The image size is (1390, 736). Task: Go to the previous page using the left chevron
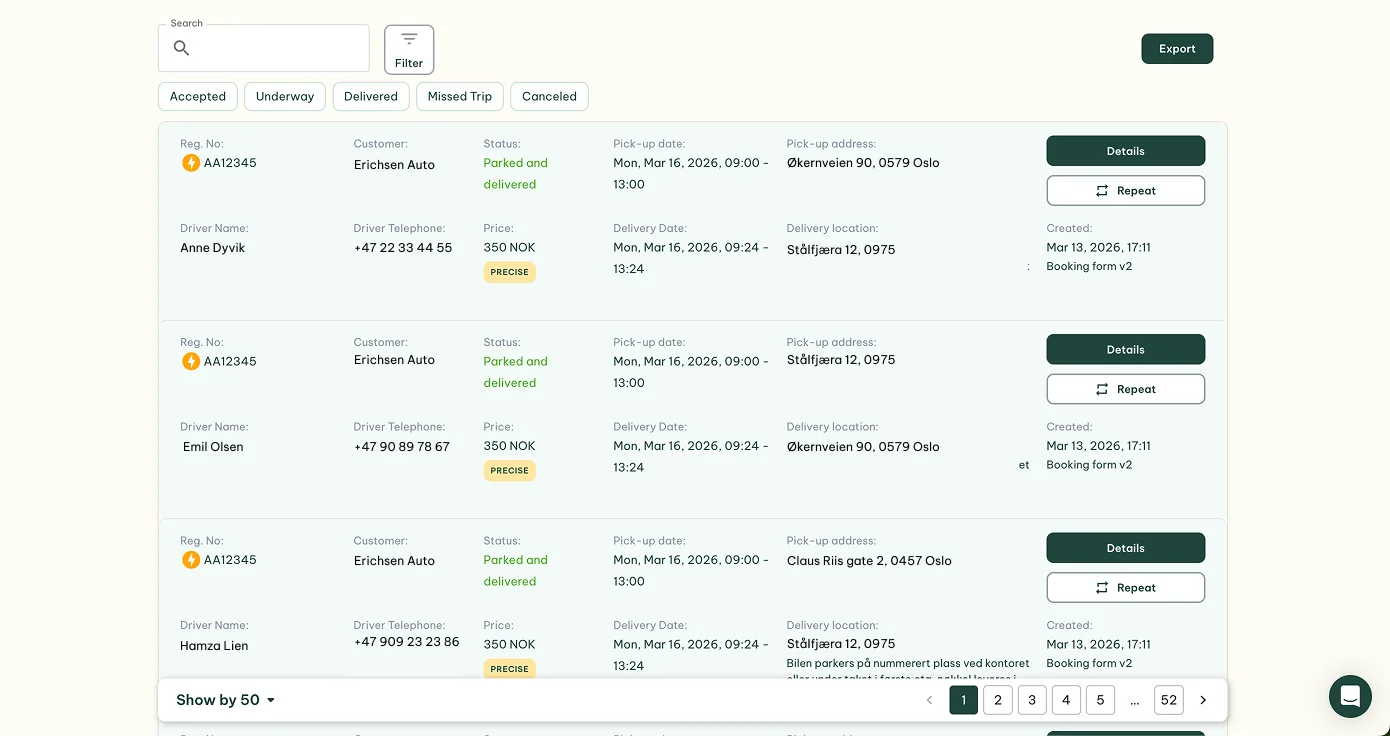[929, 700]
